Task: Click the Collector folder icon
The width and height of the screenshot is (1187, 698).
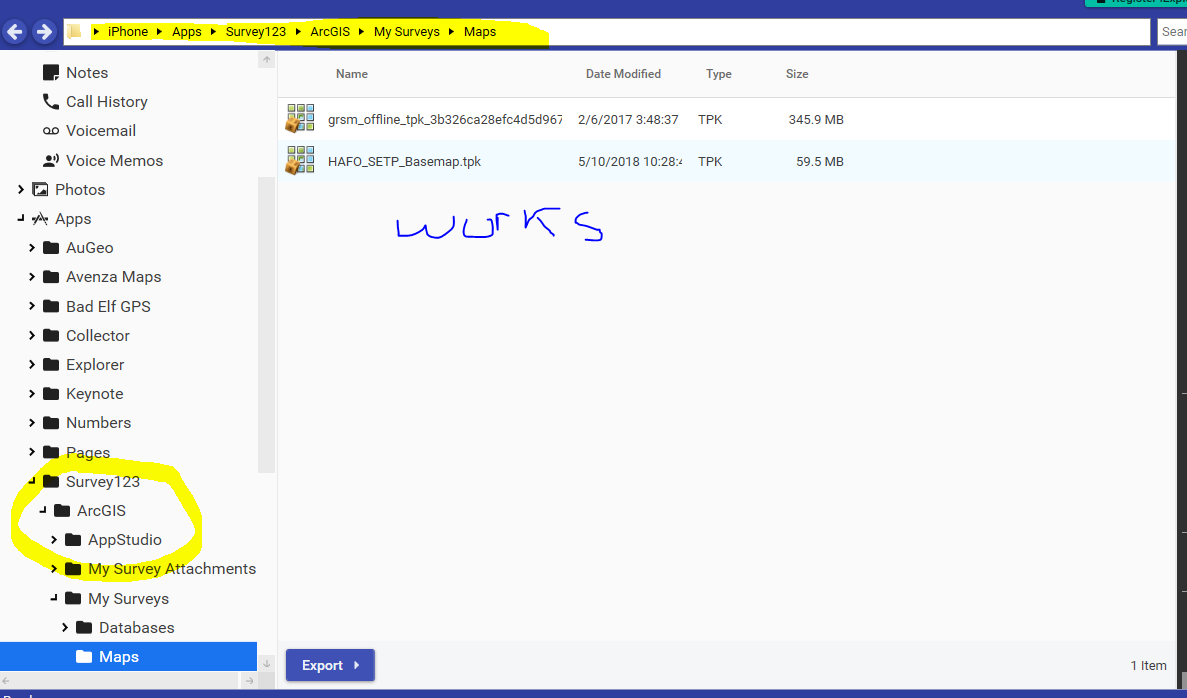Action: [51, 335]
